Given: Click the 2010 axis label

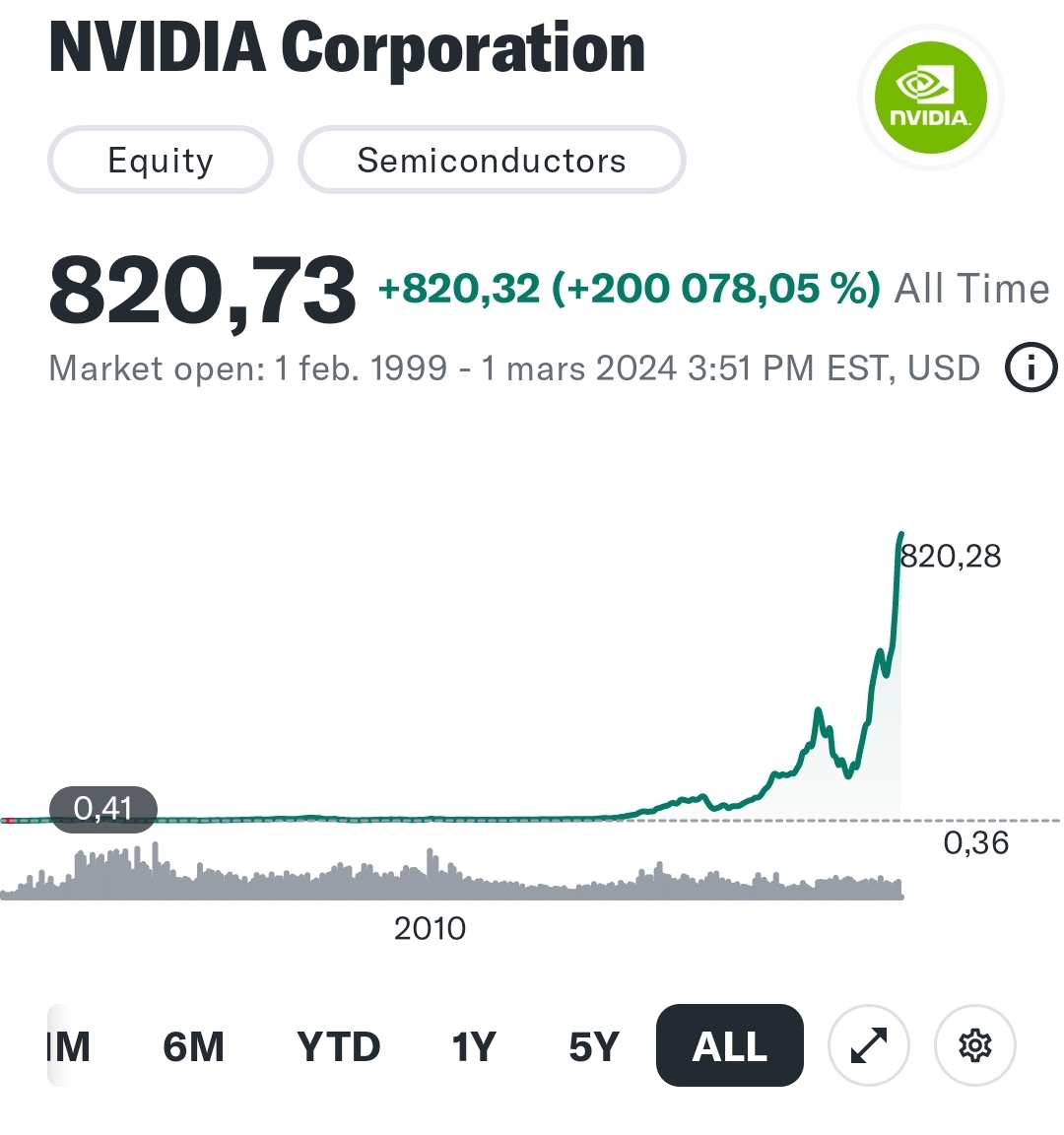Looking at the screenshot, I should (x=430, y=928).
